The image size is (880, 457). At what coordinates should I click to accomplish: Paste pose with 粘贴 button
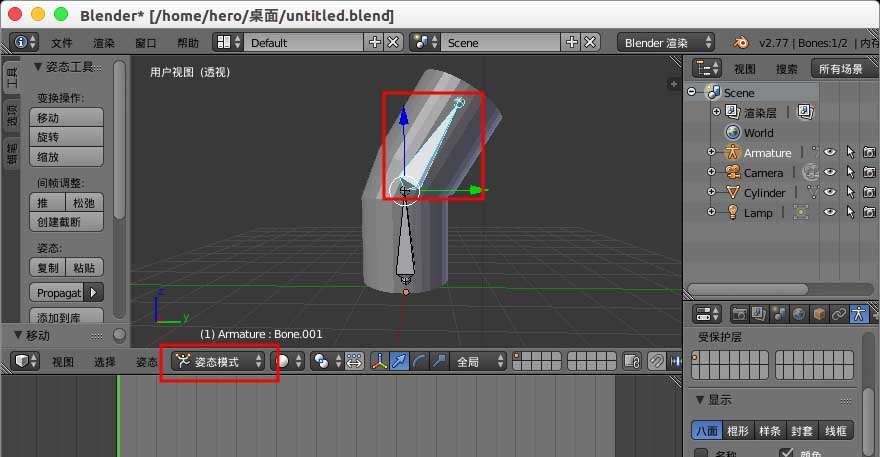85,268
